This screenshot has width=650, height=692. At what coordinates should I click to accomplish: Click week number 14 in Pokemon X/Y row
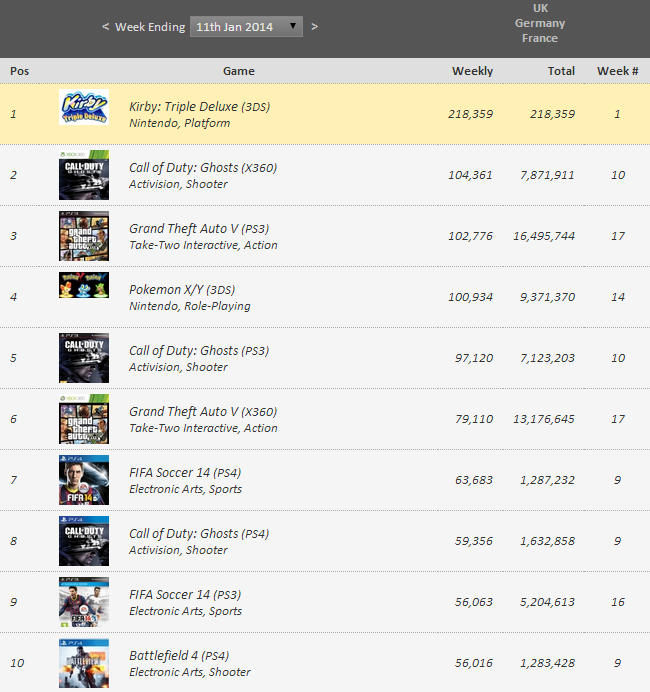tap(618, 297)
